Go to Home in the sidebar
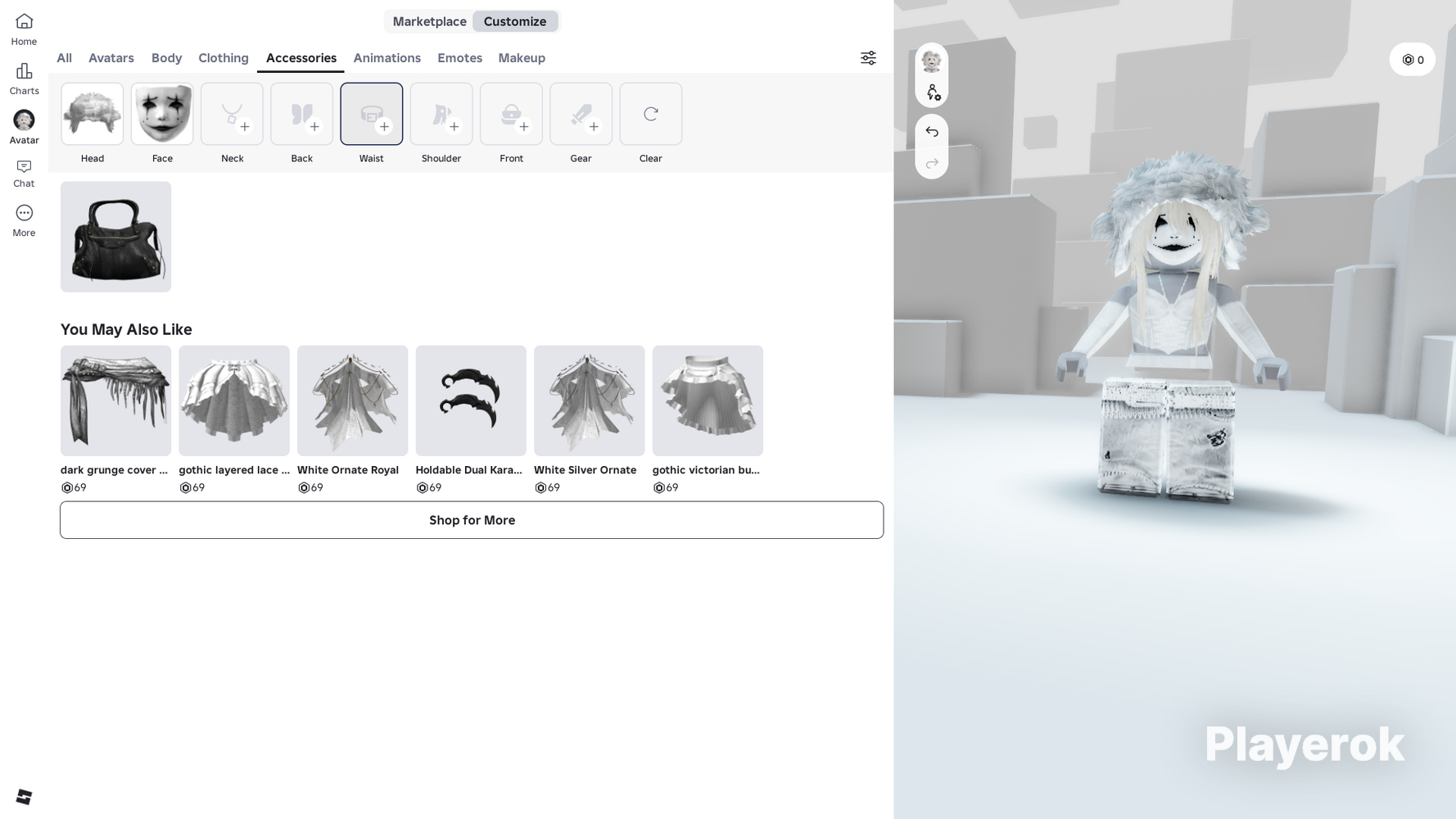This screenshot has width=1456, height=819. pos(24,29)
